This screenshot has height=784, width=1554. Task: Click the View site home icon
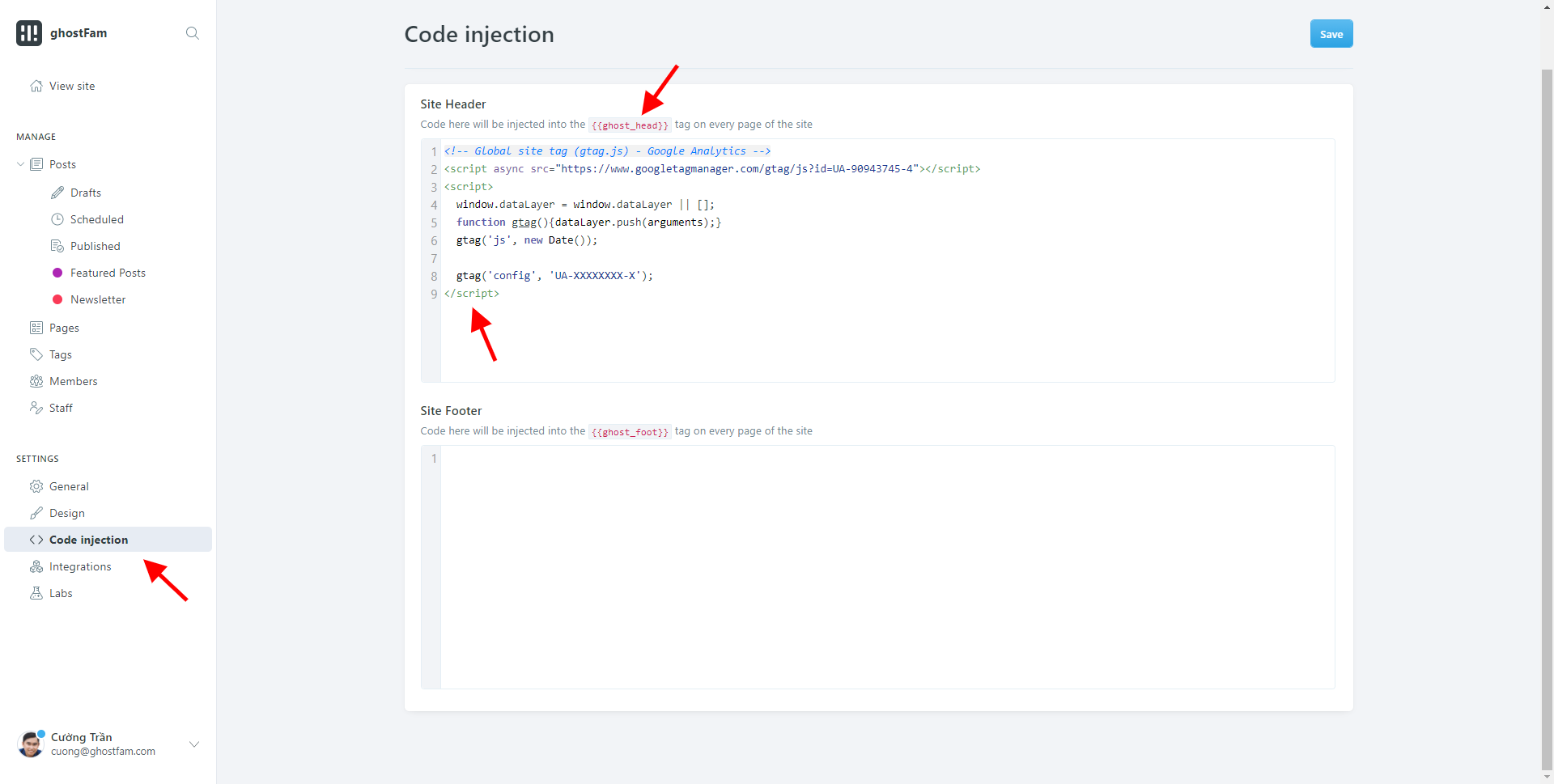point(36,86)
